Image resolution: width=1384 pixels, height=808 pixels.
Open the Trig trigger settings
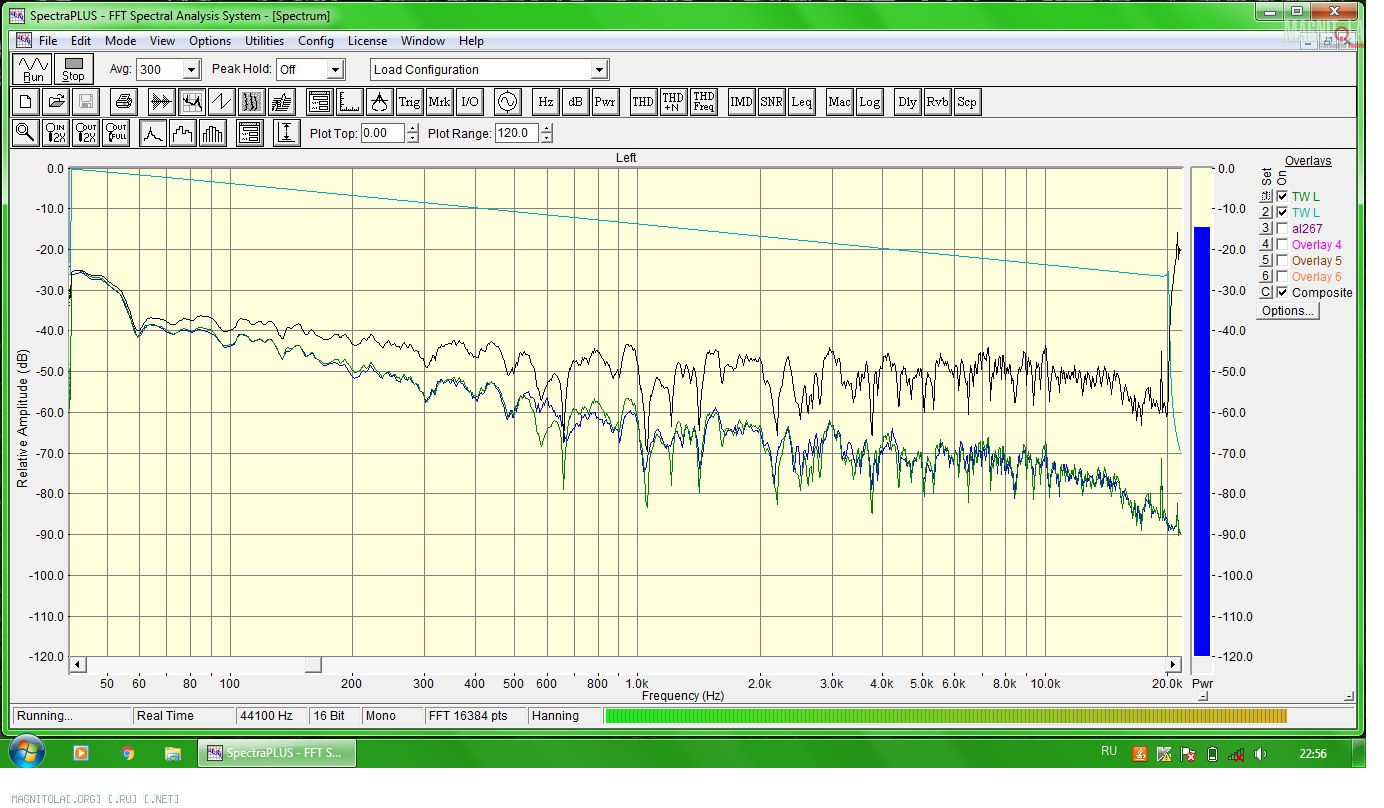pos(409,102)
